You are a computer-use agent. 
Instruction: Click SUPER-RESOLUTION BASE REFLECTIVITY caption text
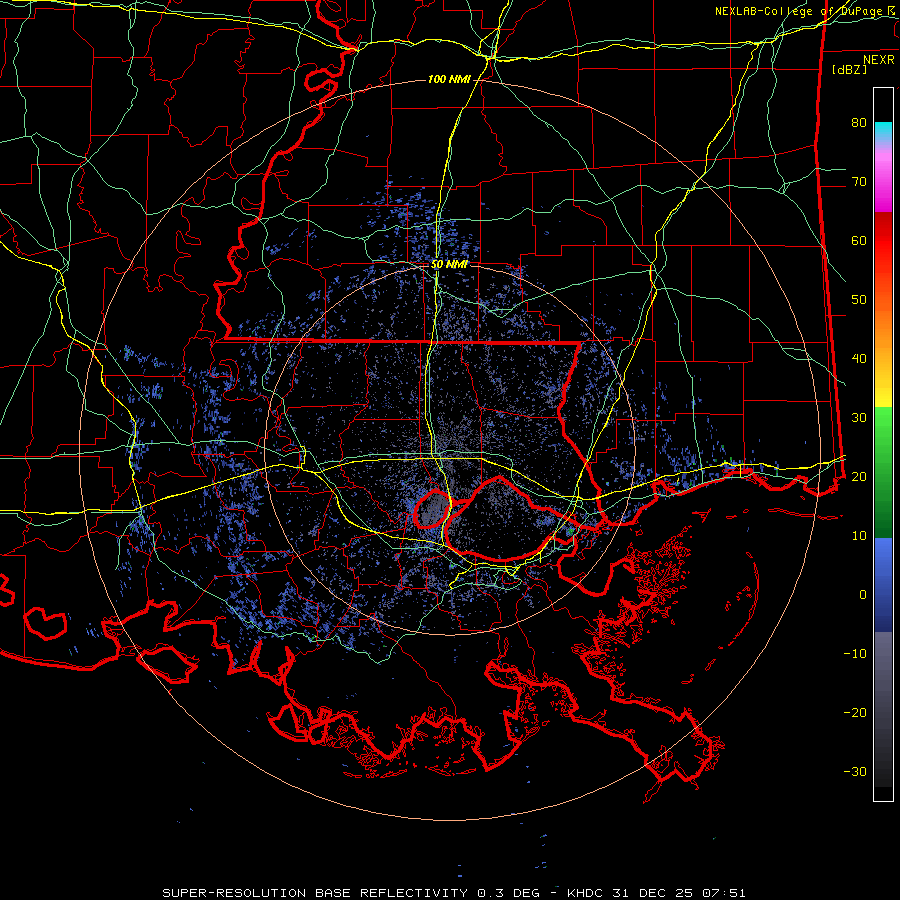click(315, 893)
